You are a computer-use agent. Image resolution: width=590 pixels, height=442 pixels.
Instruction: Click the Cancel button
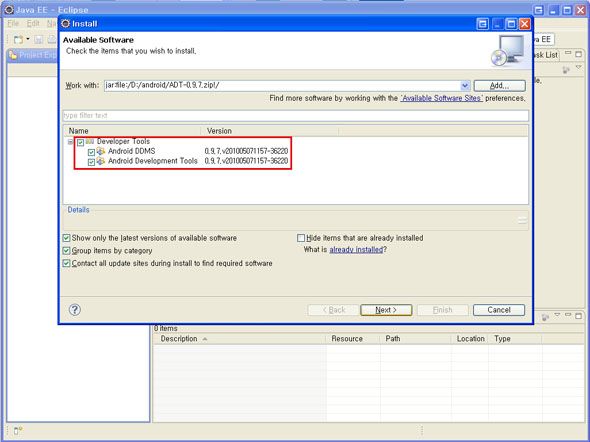point(499,310)
